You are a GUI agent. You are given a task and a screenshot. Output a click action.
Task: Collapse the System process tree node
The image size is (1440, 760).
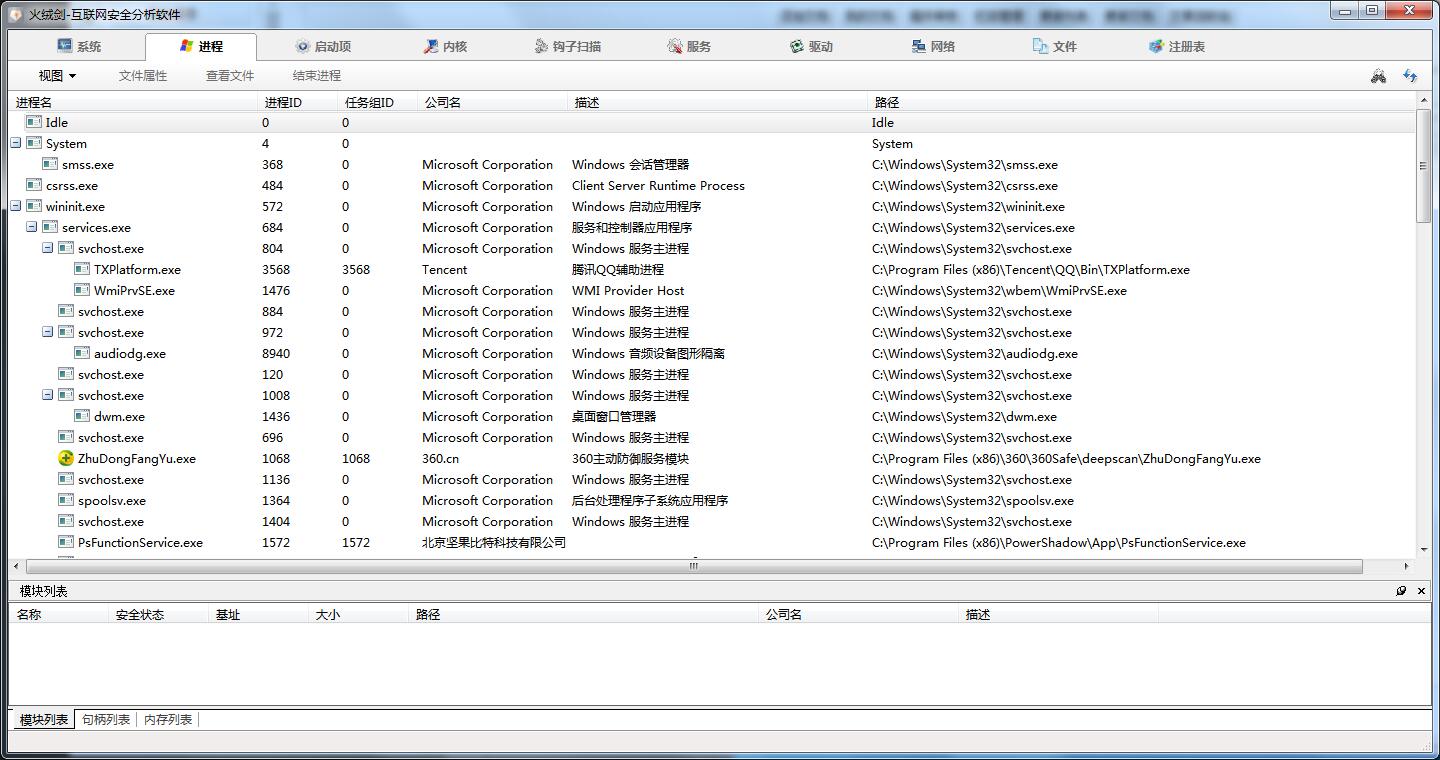16,144
